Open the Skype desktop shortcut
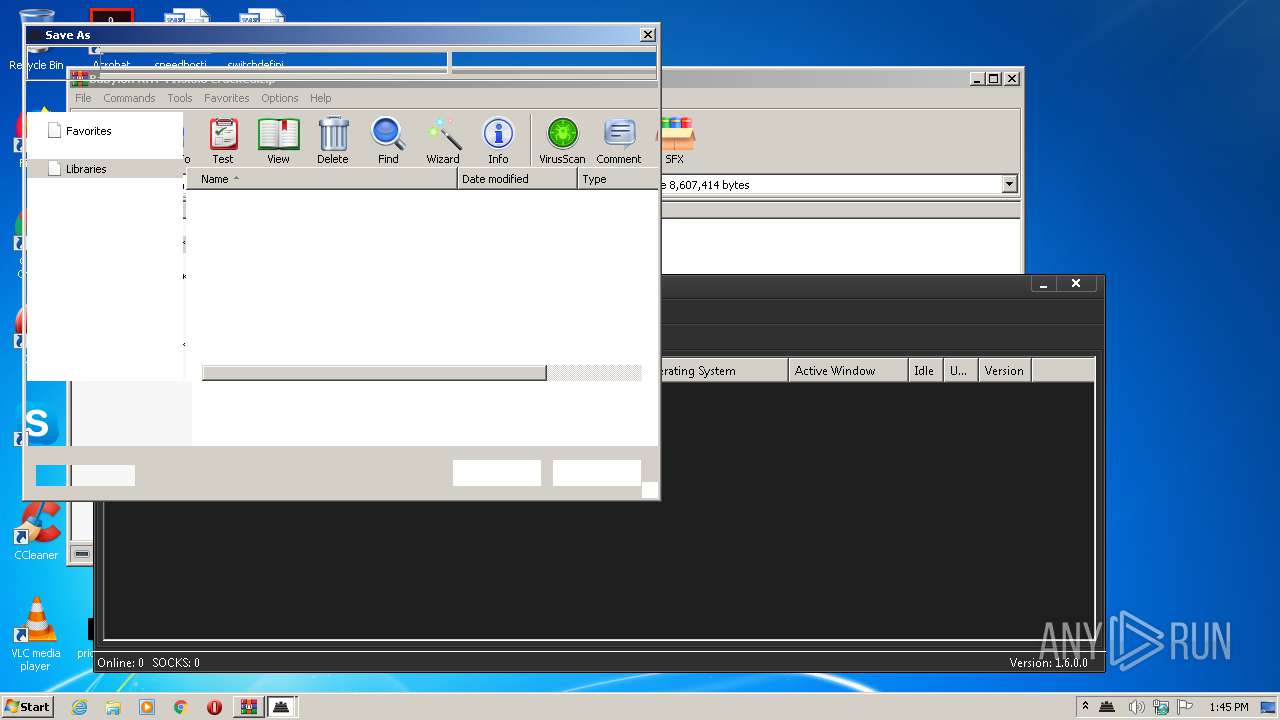The width and height of the screenshot is (1280, 720). pyautogui.click(x=38, y=426)
